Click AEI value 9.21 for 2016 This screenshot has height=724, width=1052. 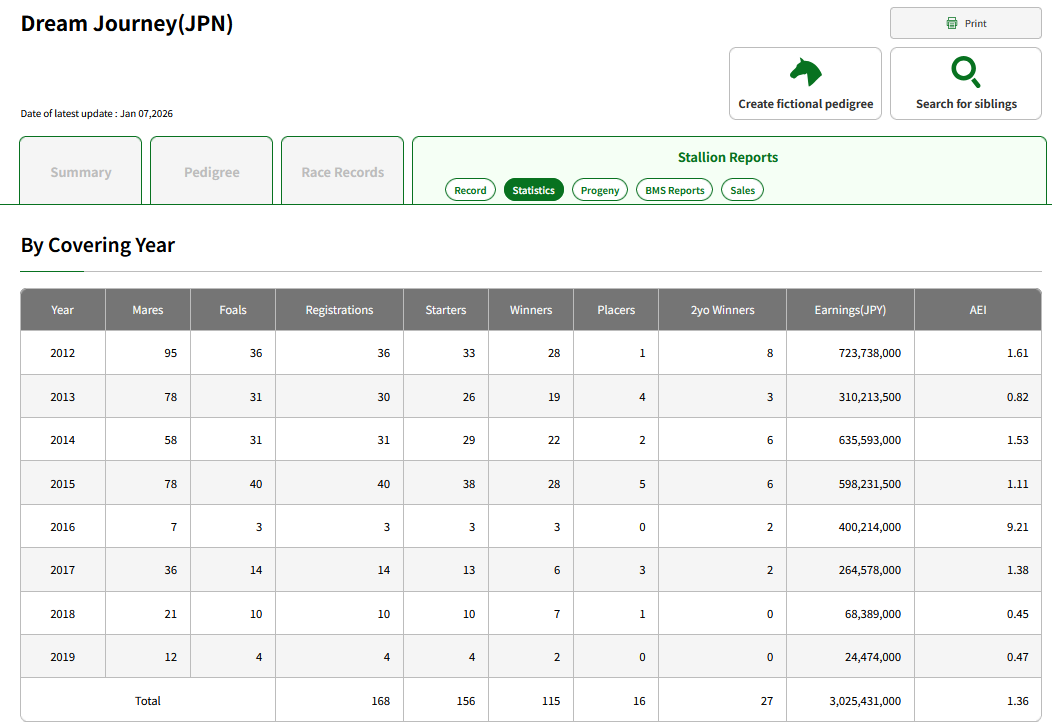tap(1017, 527)
